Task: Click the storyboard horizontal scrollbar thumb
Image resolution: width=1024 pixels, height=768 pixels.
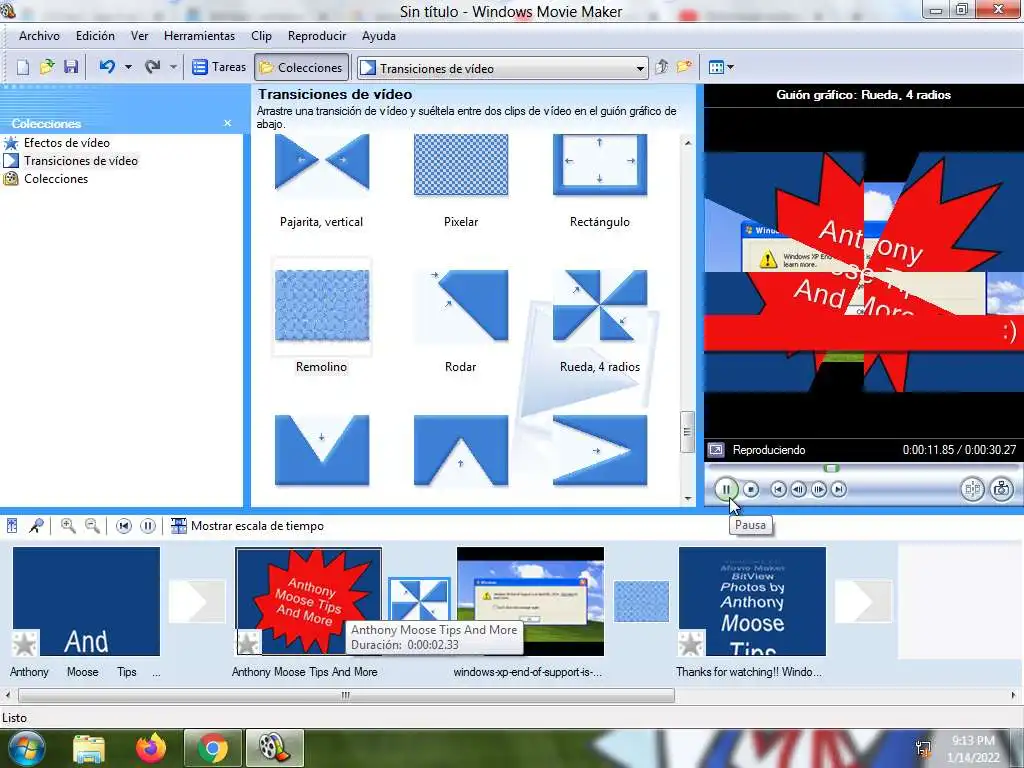Action: point(346,696)
